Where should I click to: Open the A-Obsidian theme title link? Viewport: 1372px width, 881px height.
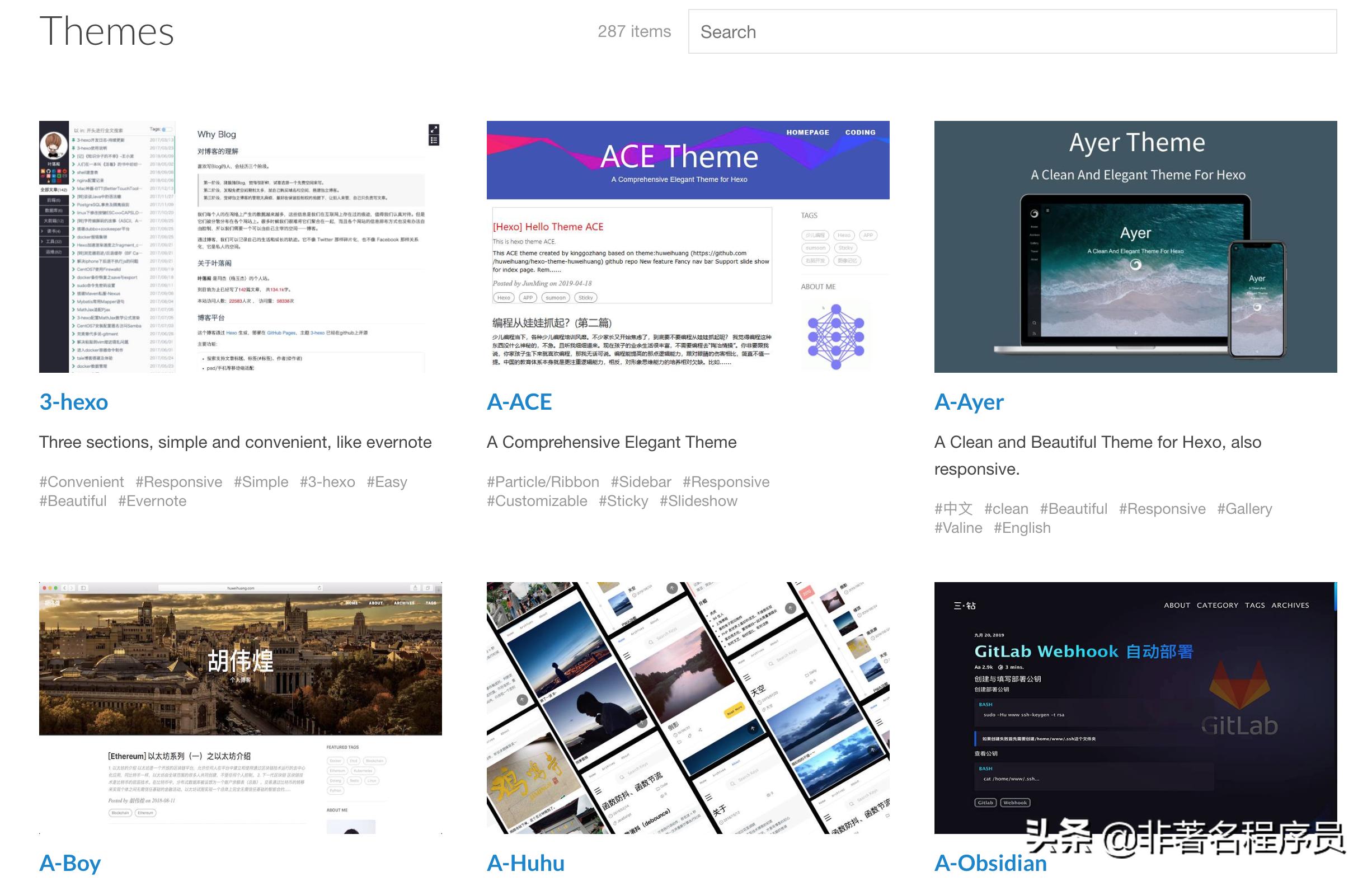pyautogui.click(x=990, y=863)
